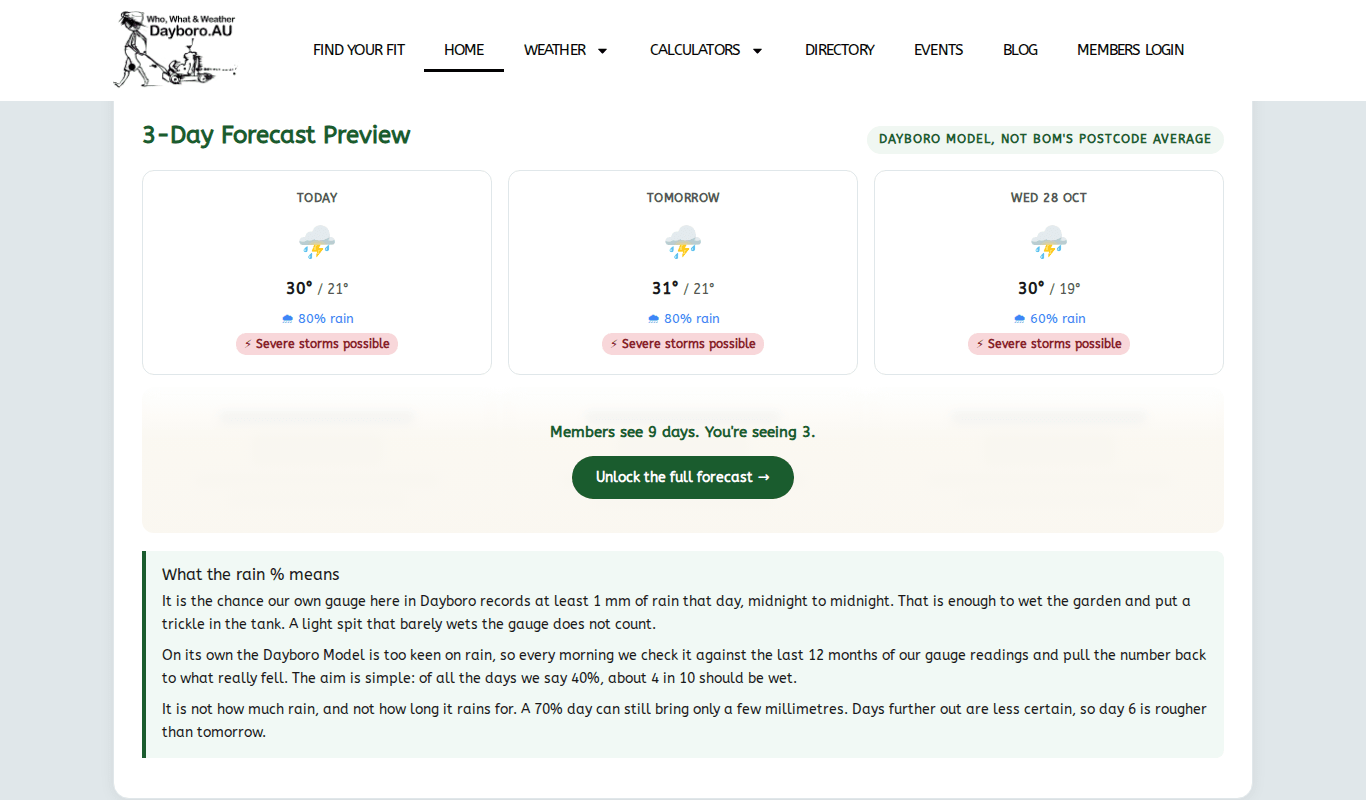This screenshot has height=800, width=1366.
Task: Click the 30° / 19° temperature reading
Action: point(1049,289)
